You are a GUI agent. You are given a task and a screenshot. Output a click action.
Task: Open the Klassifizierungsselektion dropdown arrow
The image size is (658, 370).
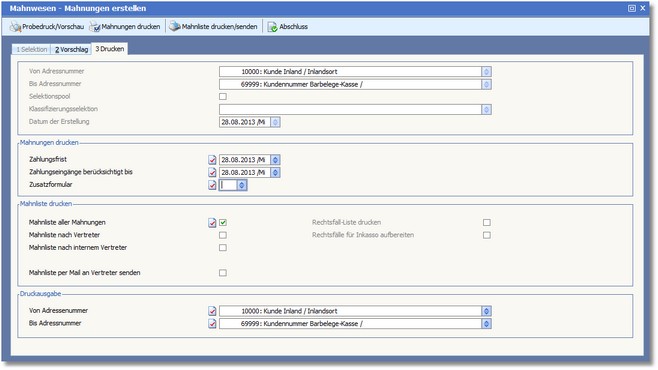tap(486, 109)
